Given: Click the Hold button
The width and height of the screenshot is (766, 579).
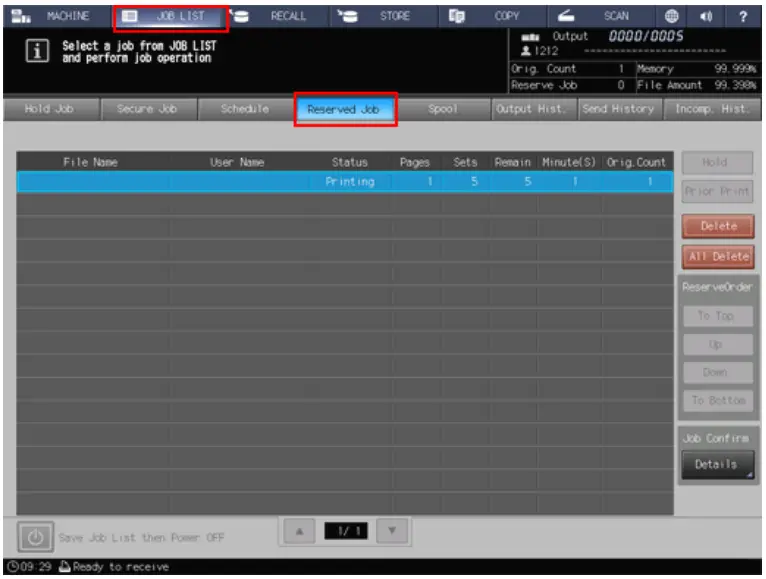Looking at the screenshot, I should coord(717,163).
